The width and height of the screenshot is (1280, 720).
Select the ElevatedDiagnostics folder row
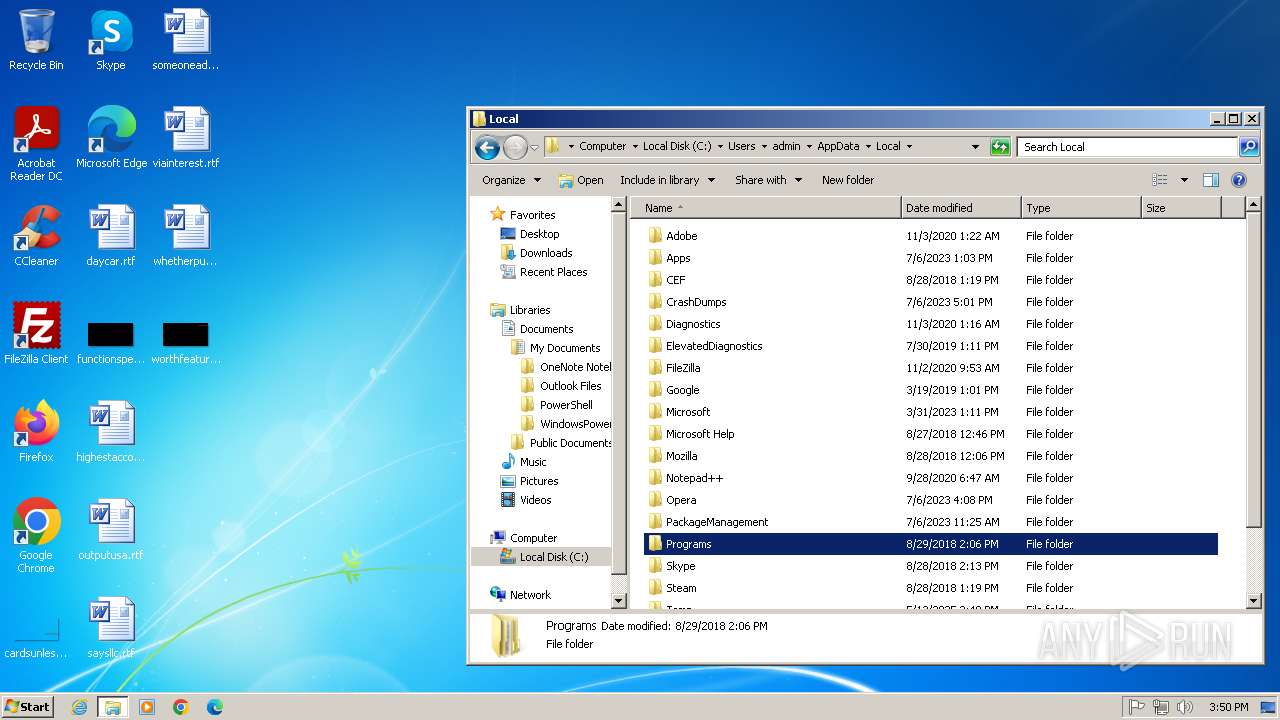931,346
